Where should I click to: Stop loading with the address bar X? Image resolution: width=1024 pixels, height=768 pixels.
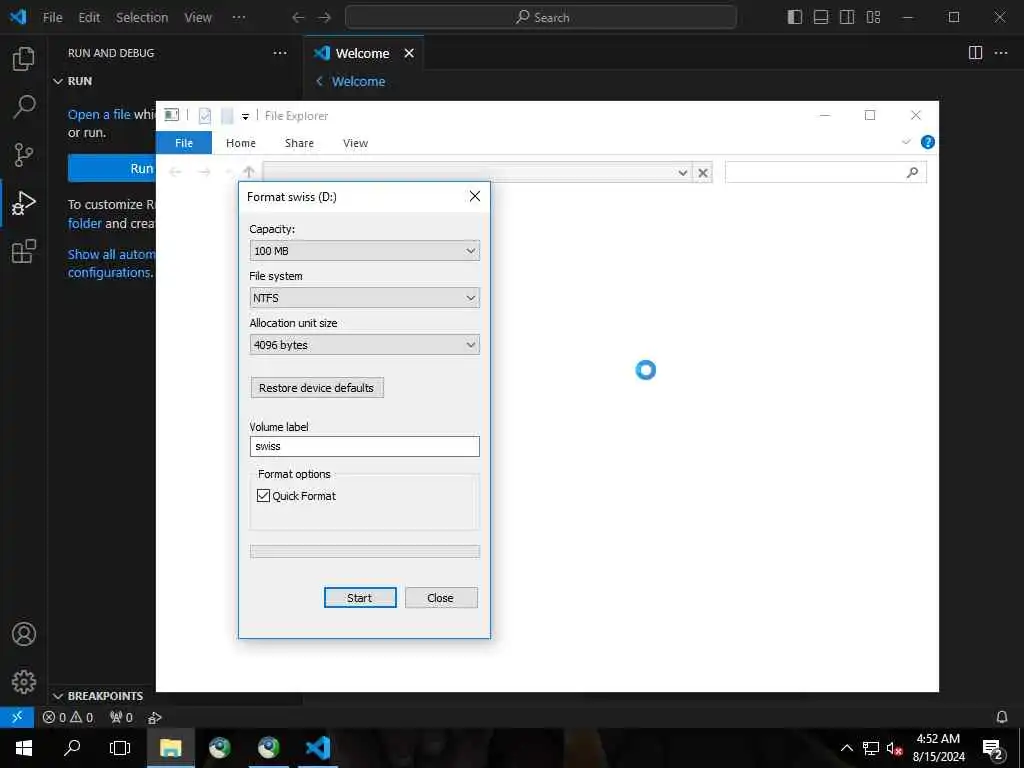coord(703,173)
